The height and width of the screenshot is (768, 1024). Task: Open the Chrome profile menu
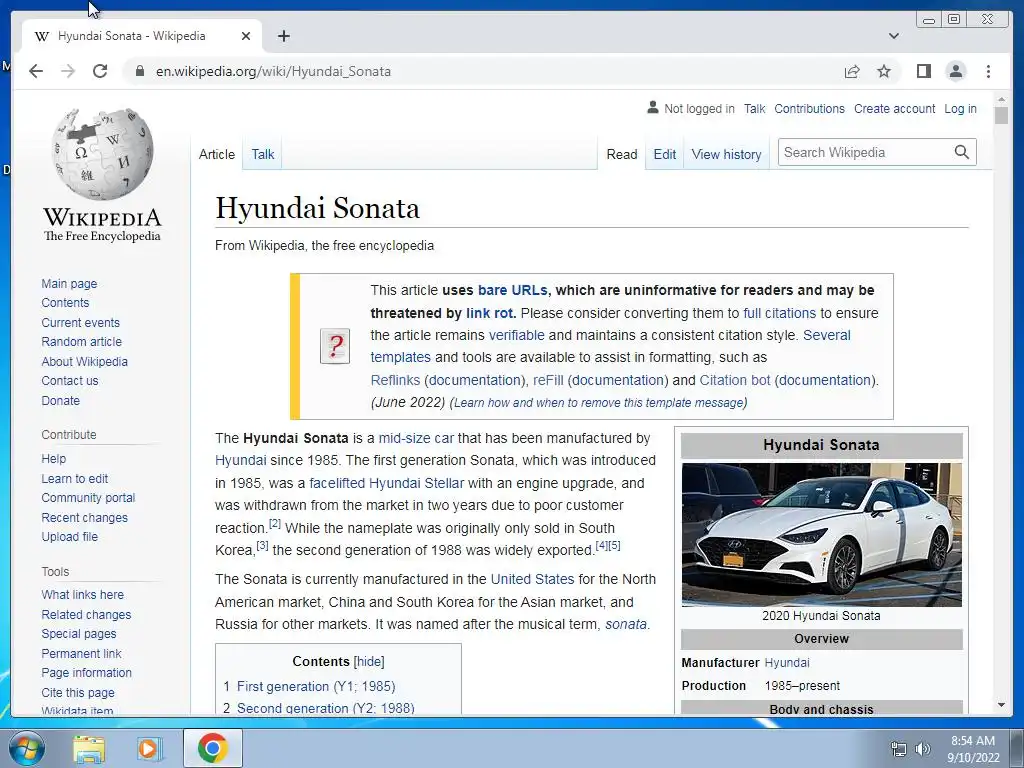click(955, 71)
